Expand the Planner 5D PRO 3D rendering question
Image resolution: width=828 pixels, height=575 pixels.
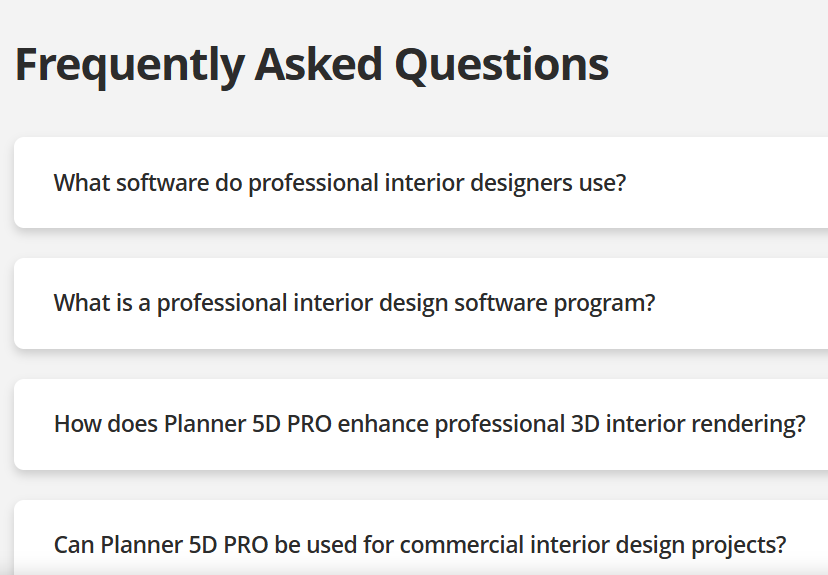429,424
